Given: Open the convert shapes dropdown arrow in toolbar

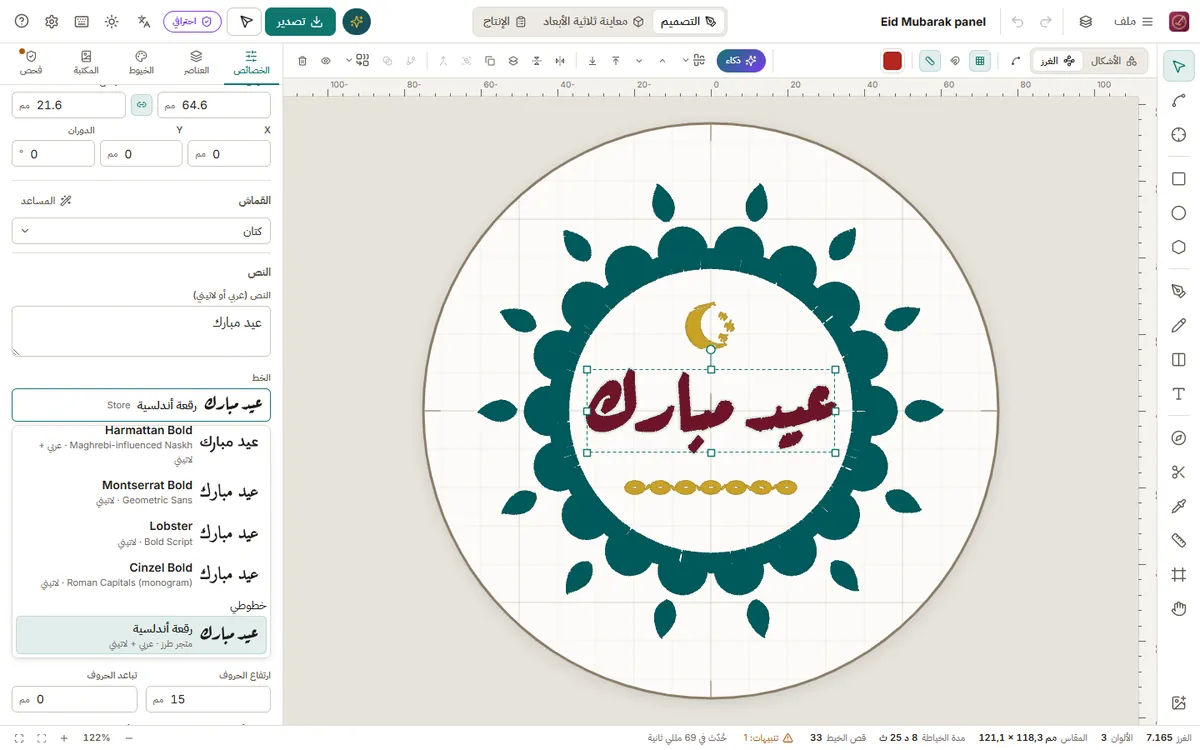Looking at the screenshot, I should tap(348, 61).
